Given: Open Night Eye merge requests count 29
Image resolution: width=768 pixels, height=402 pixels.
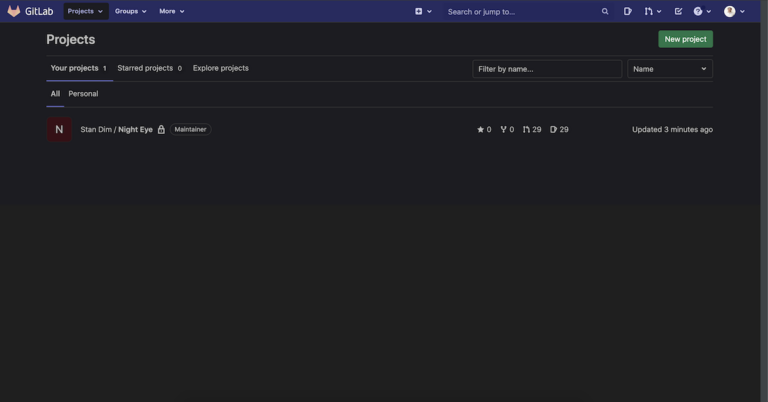Looking at the screenshot, I should pos(532,129).
